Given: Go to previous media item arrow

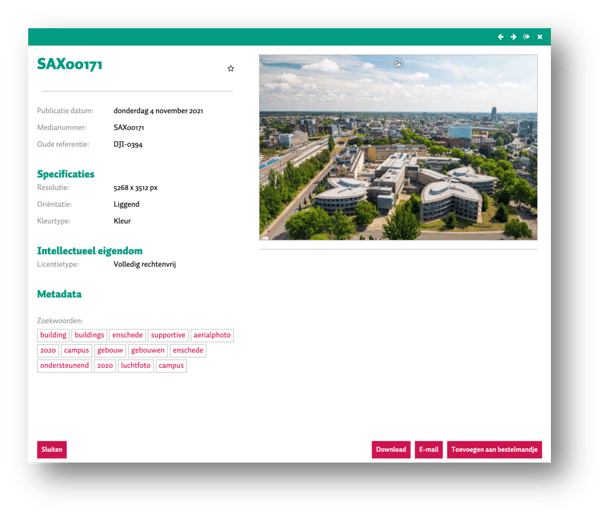Looking at the screenshot, I should click(x=501, y=37).
